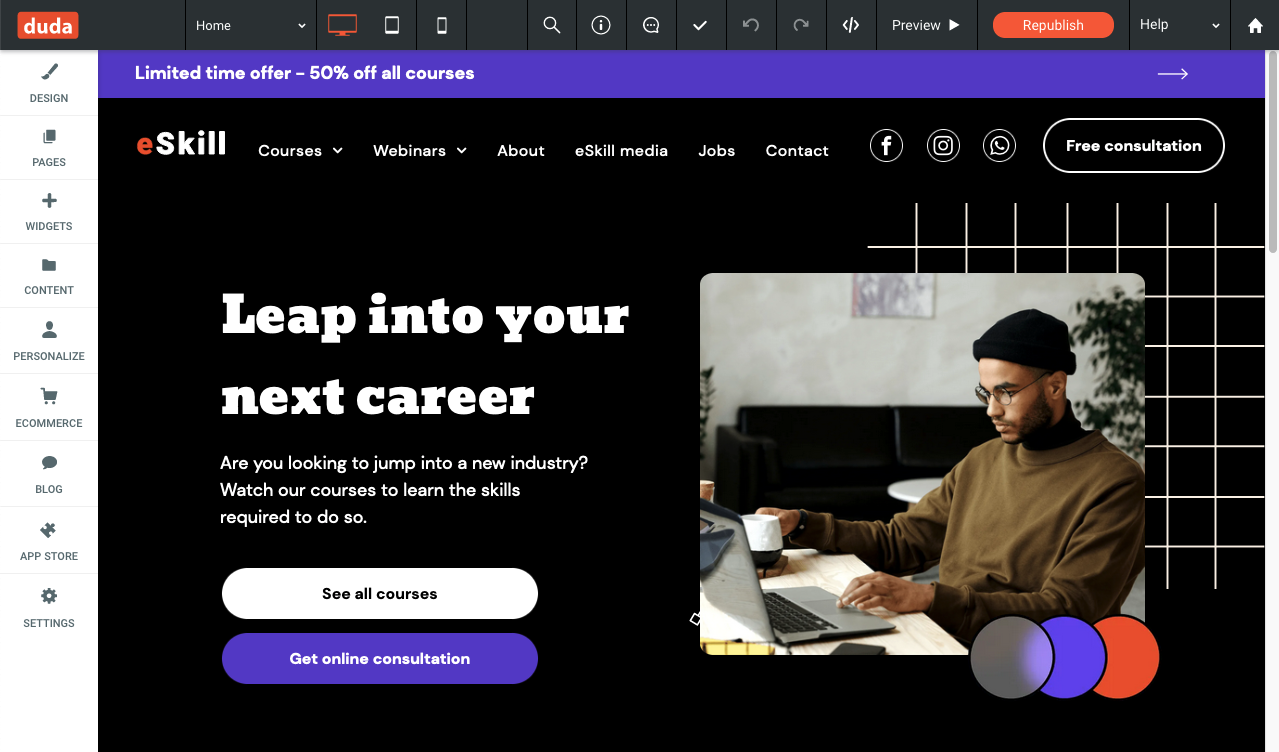Undo the last change

pyautogui.click(x=751, y=25)
